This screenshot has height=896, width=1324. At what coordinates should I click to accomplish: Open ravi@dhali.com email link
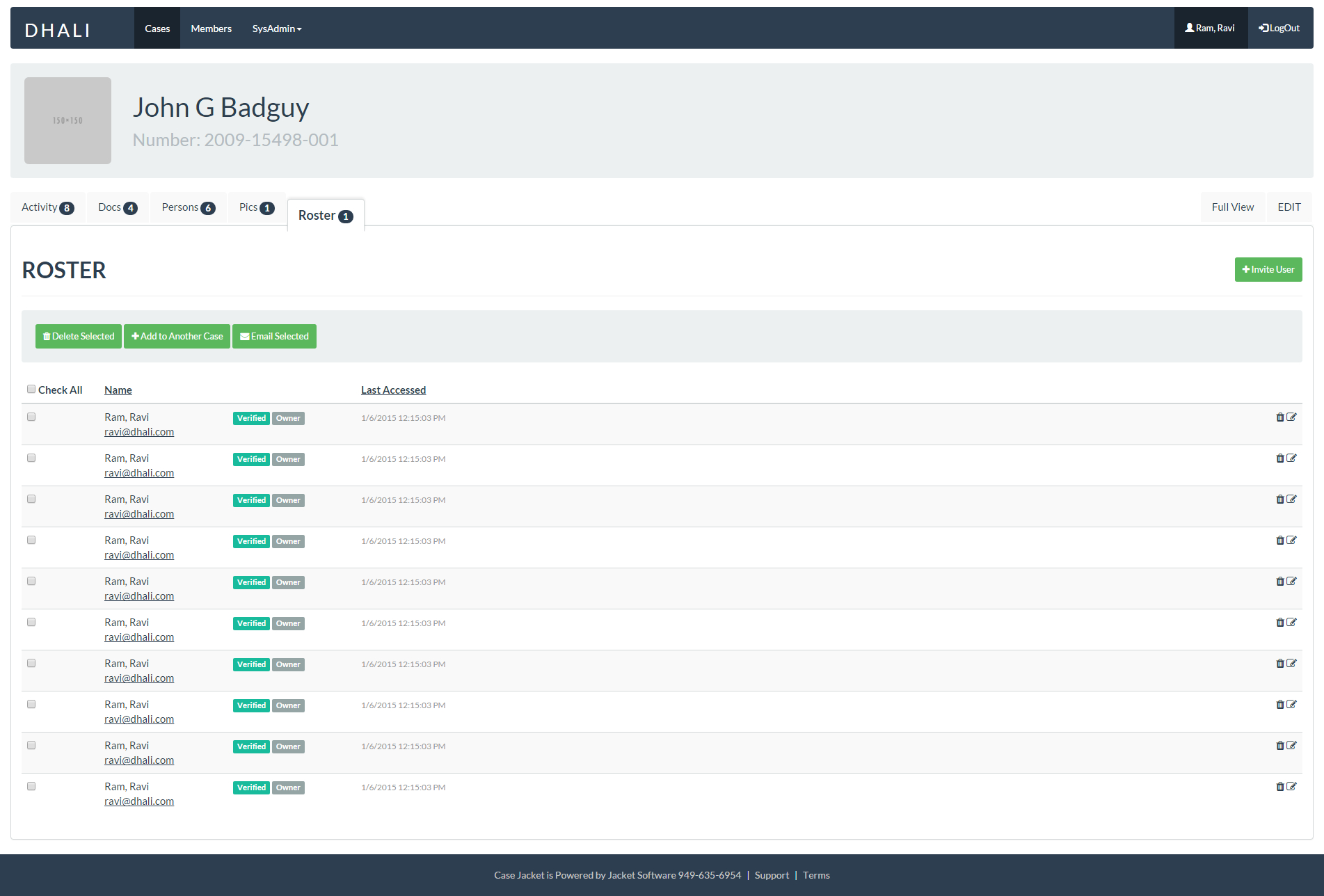138,431
